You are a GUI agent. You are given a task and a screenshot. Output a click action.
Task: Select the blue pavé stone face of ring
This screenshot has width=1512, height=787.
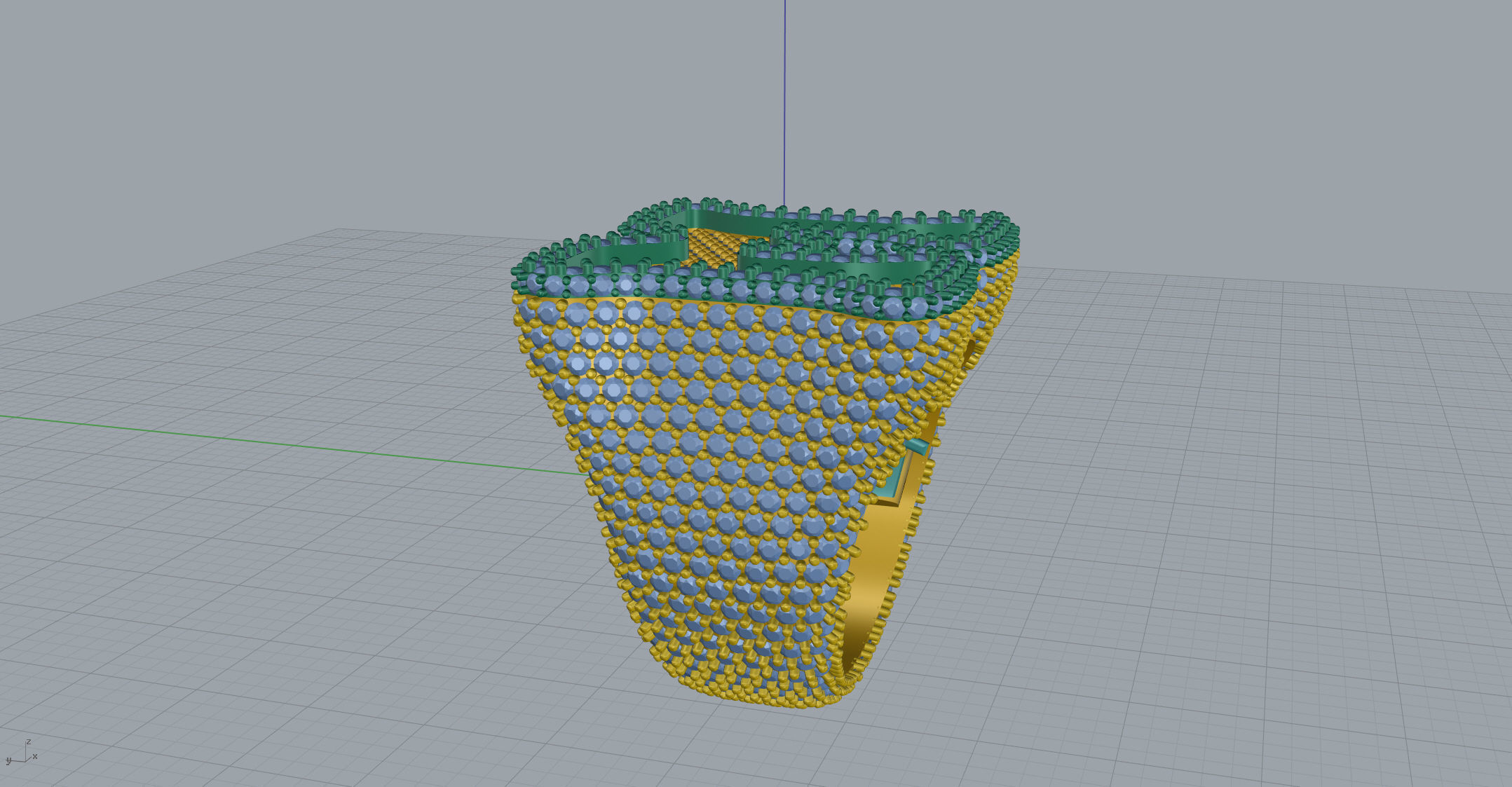pos(729,491)
